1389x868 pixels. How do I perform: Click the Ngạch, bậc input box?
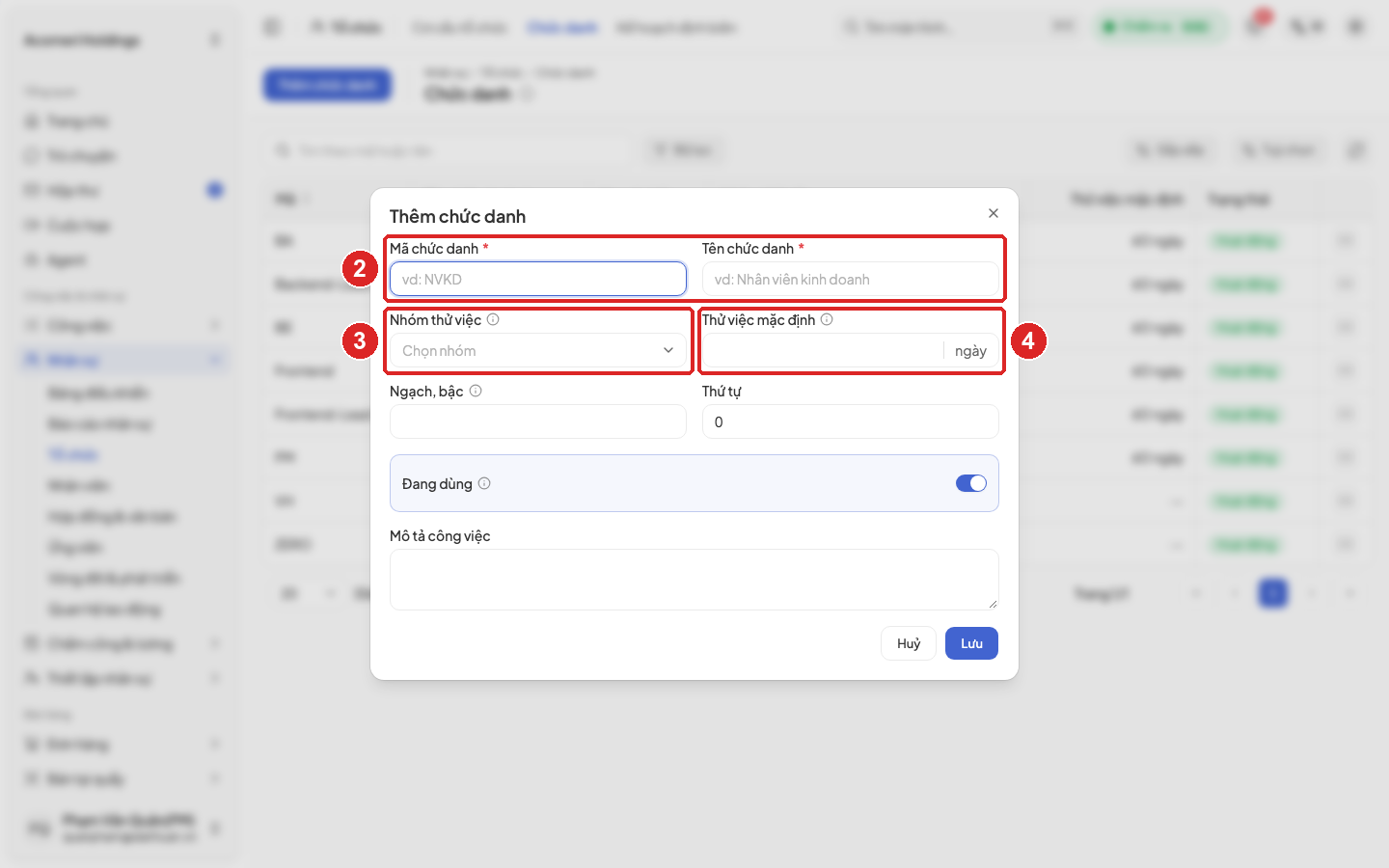click(538, 421)
